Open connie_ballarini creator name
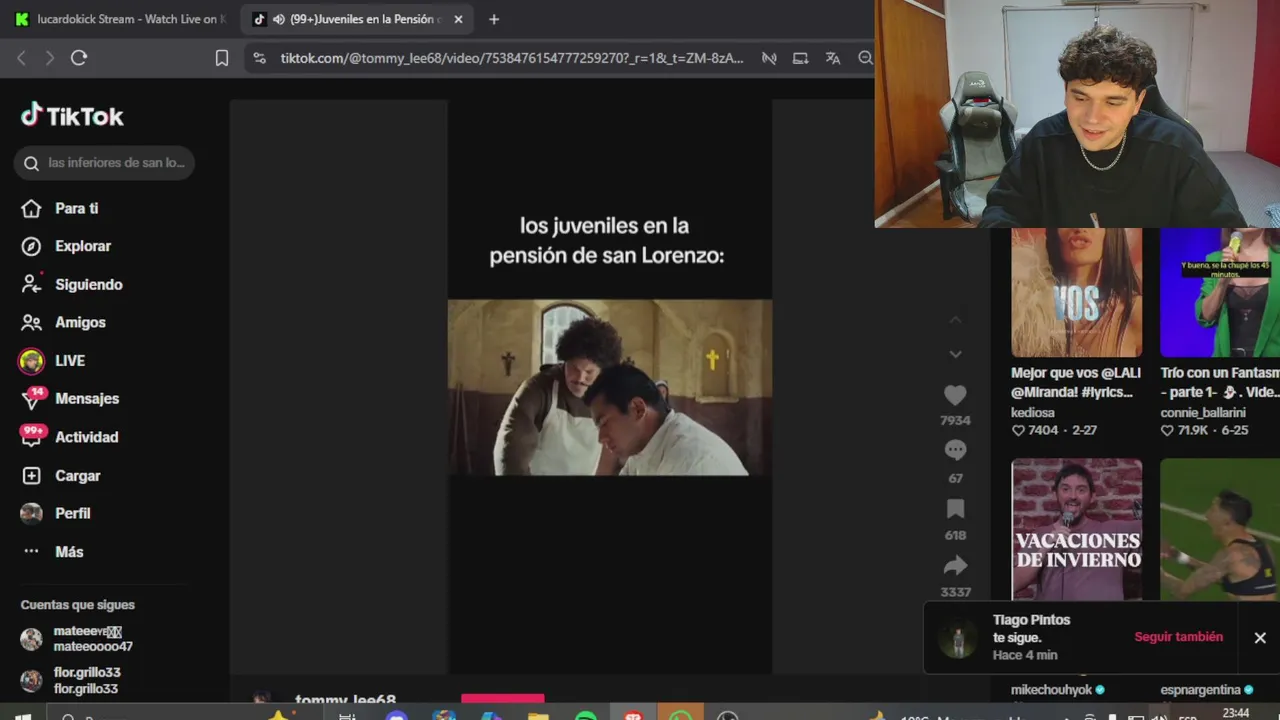This screenshot has width=1280, height=720. [x=1203, y=412]
